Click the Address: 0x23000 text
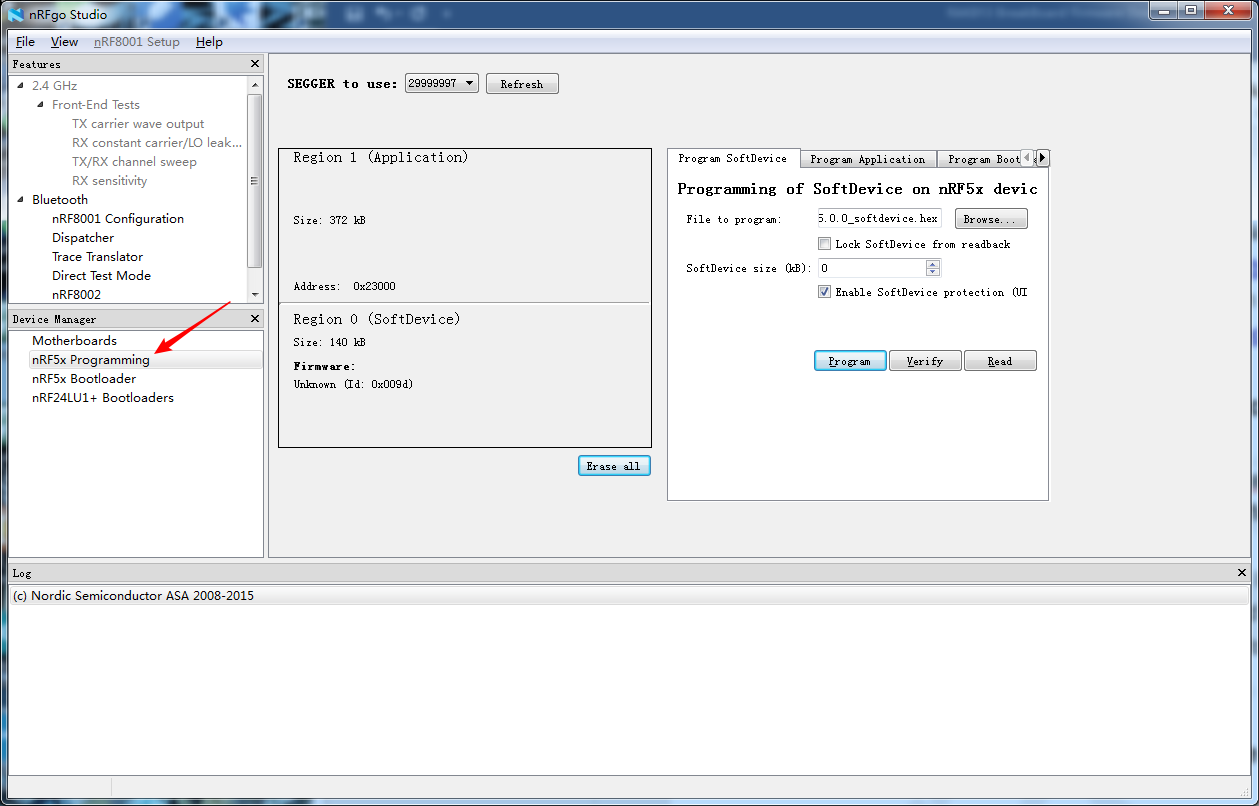 (x=344, y=286)
